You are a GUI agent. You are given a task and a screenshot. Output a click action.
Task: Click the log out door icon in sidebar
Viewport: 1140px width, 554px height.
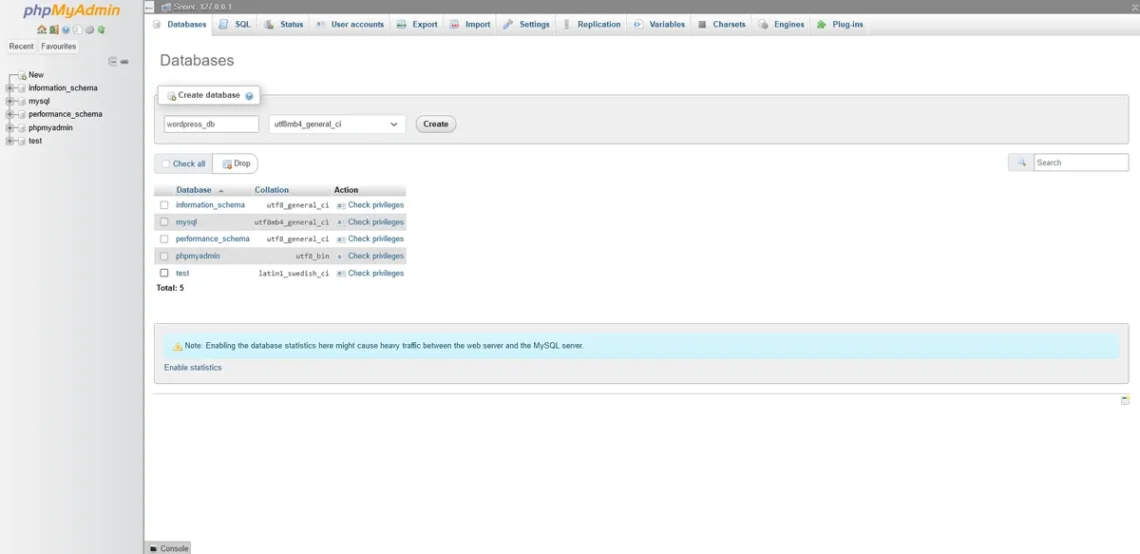coord(54,30)
